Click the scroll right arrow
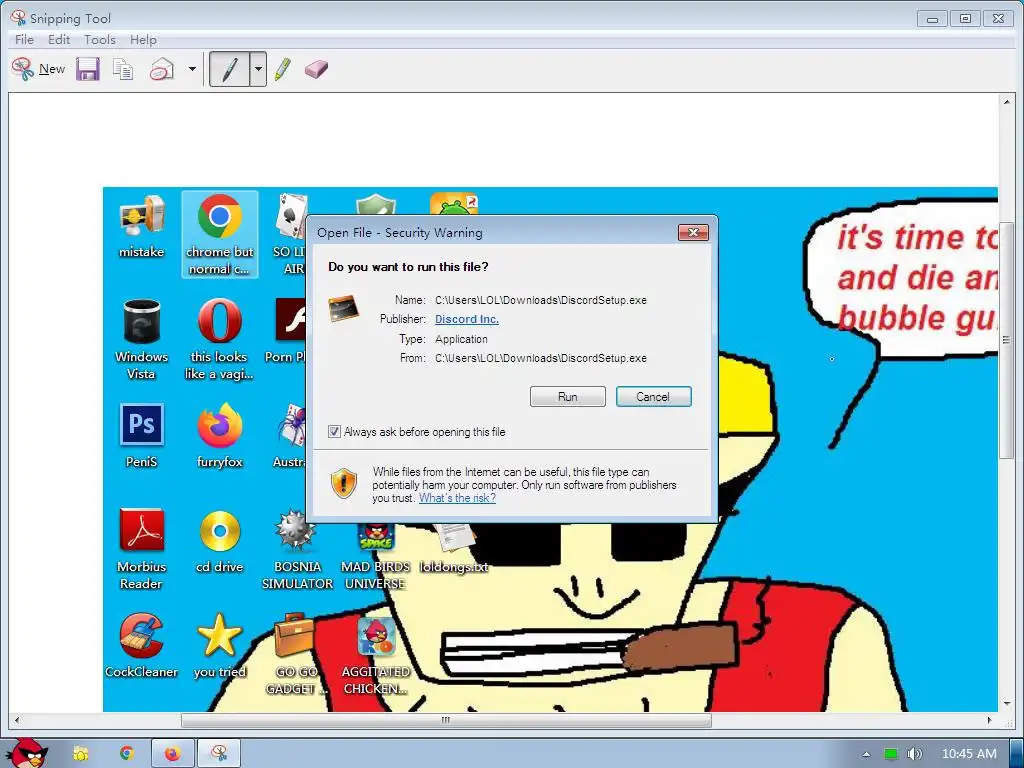The image size is (1024, 768). coord(989,720)
